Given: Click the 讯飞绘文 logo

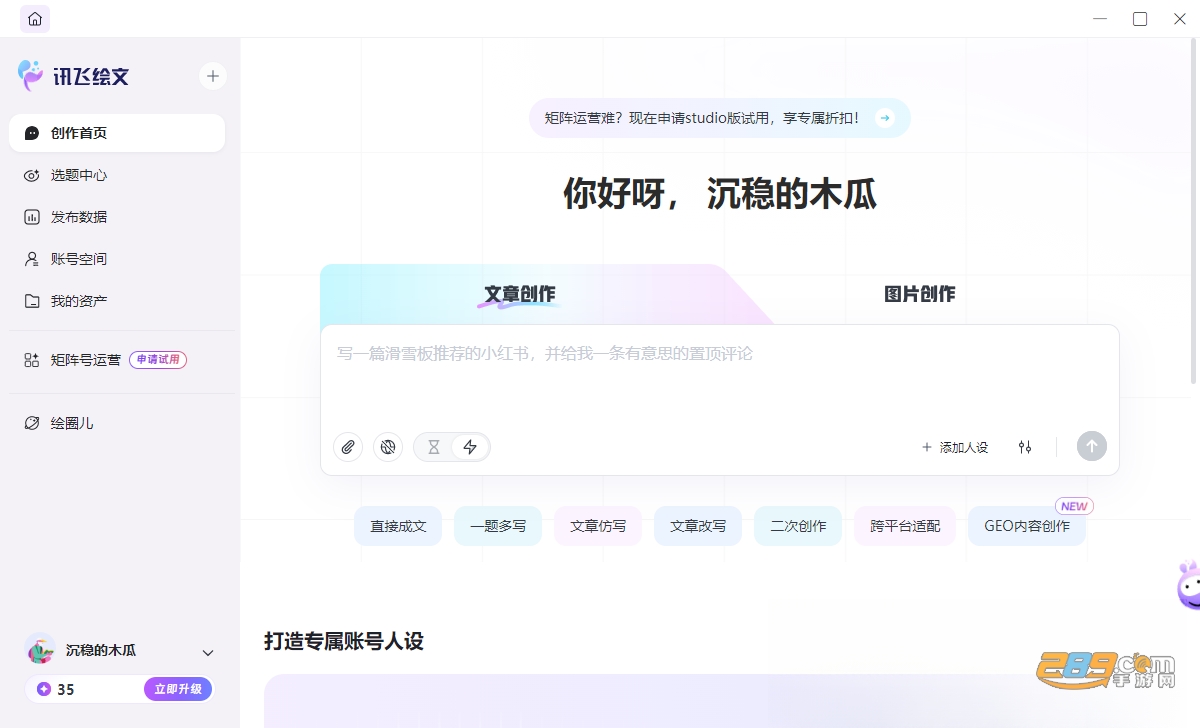Looking at the screenshot, I should [74, 76].
